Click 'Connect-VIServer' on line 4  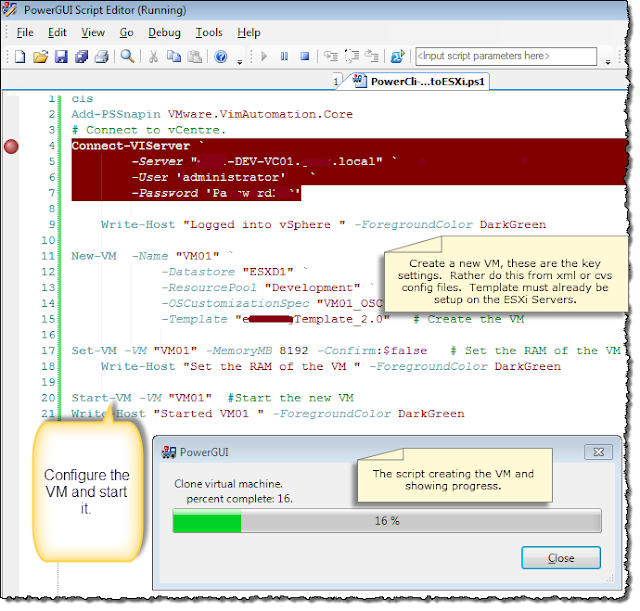coord(131,146)
